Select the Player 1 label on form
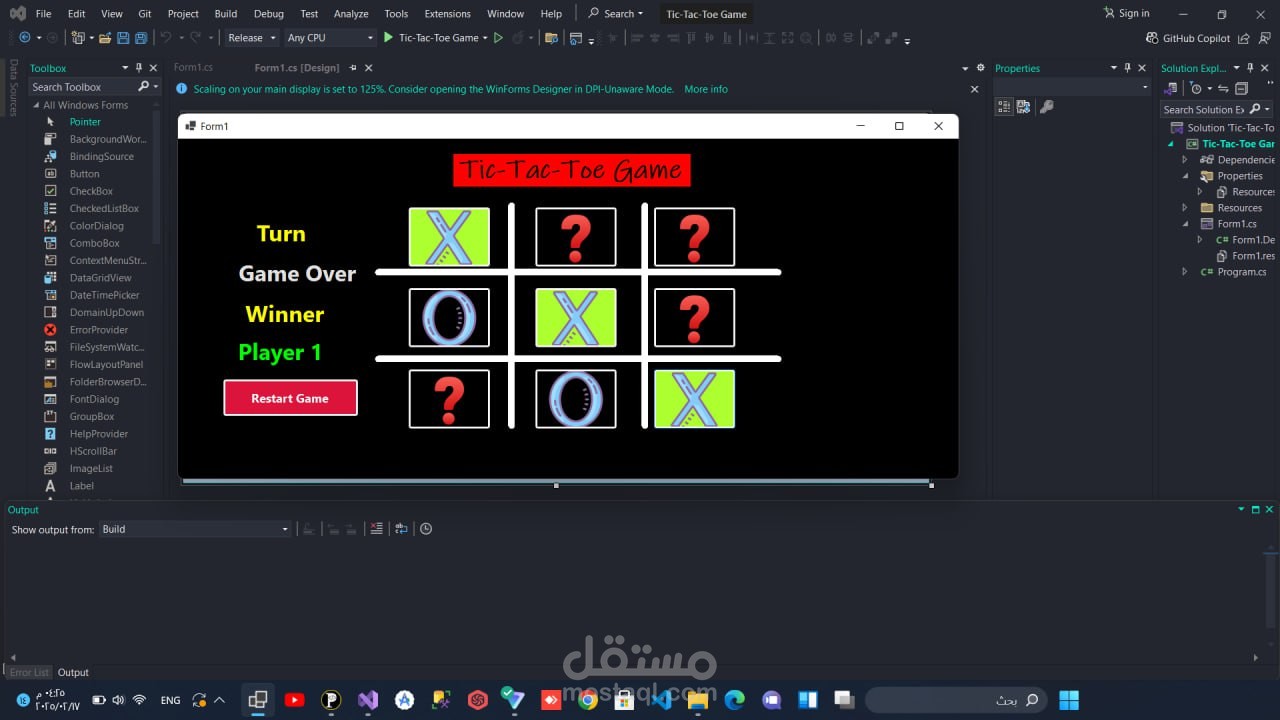The height and width of the screenshot is (720, 1280). point(280,352)
